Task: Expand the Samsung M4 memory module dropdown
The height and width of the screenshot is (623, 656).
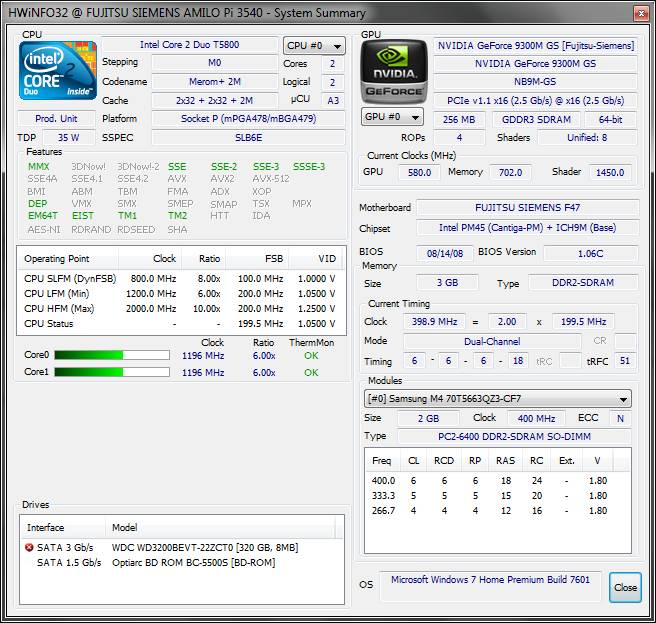Action: click(498, 399)
